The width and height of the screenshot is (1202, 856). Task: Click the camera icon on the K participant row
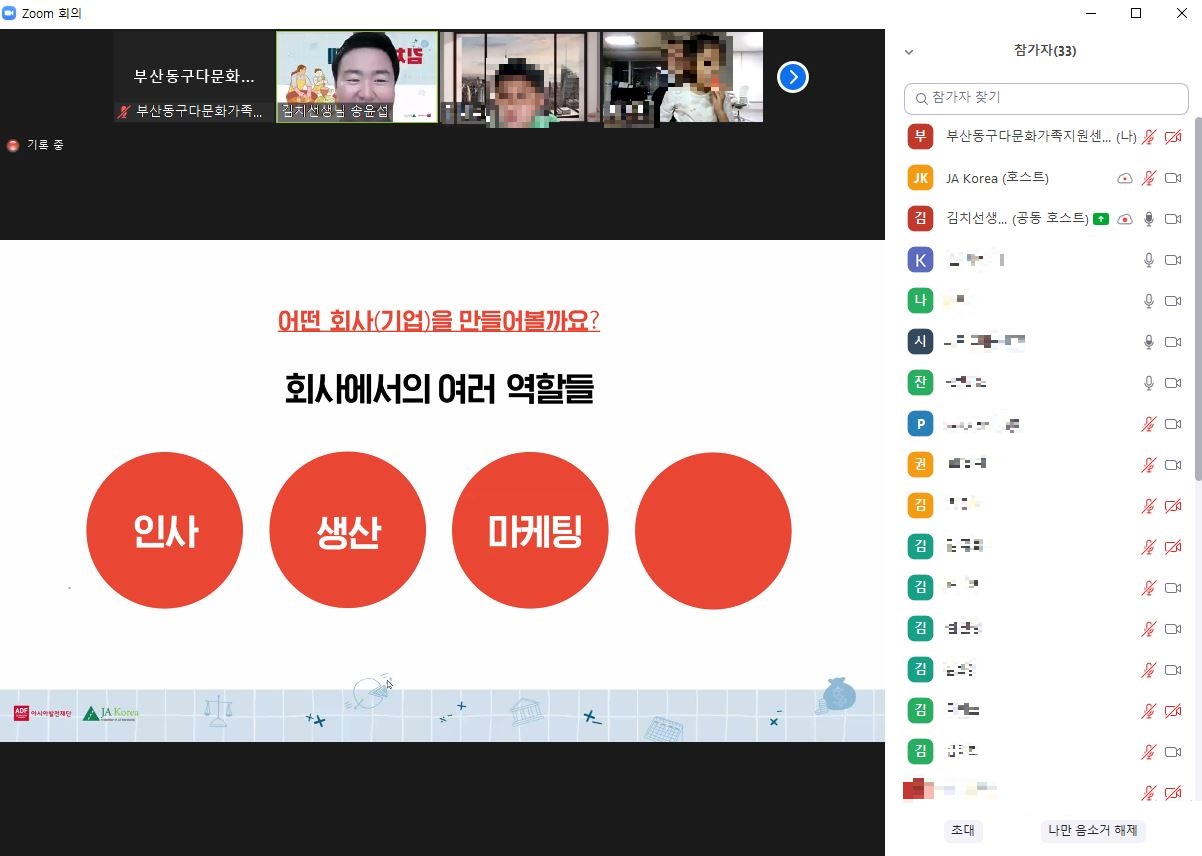1174,260
